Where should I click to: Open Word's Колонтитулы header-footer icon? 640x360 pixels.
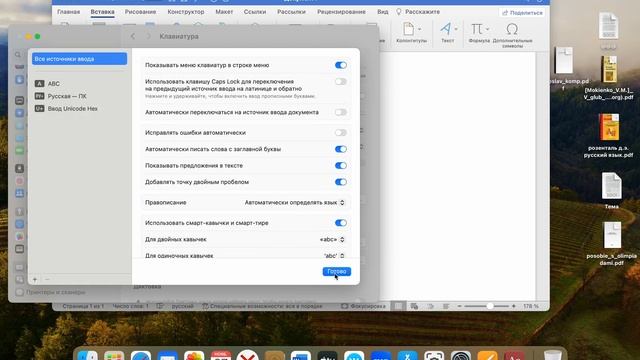[x=409, y=29]
